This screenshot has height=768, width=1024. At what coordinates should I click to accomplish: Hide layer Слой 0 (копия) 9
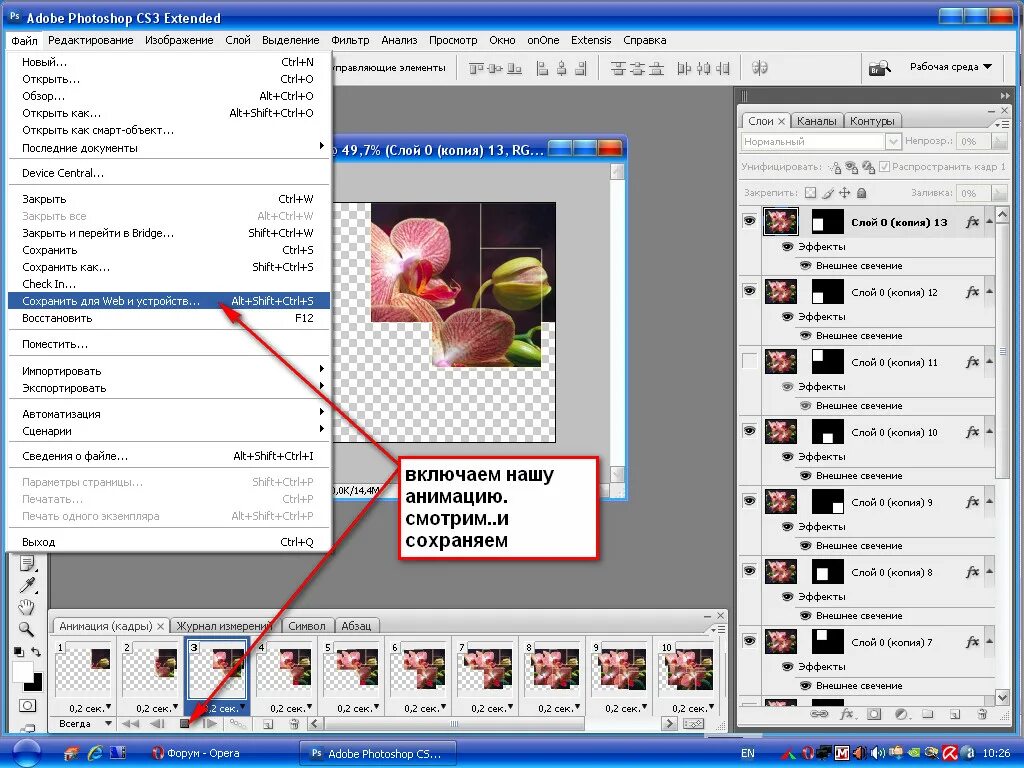tap(750, 500)
